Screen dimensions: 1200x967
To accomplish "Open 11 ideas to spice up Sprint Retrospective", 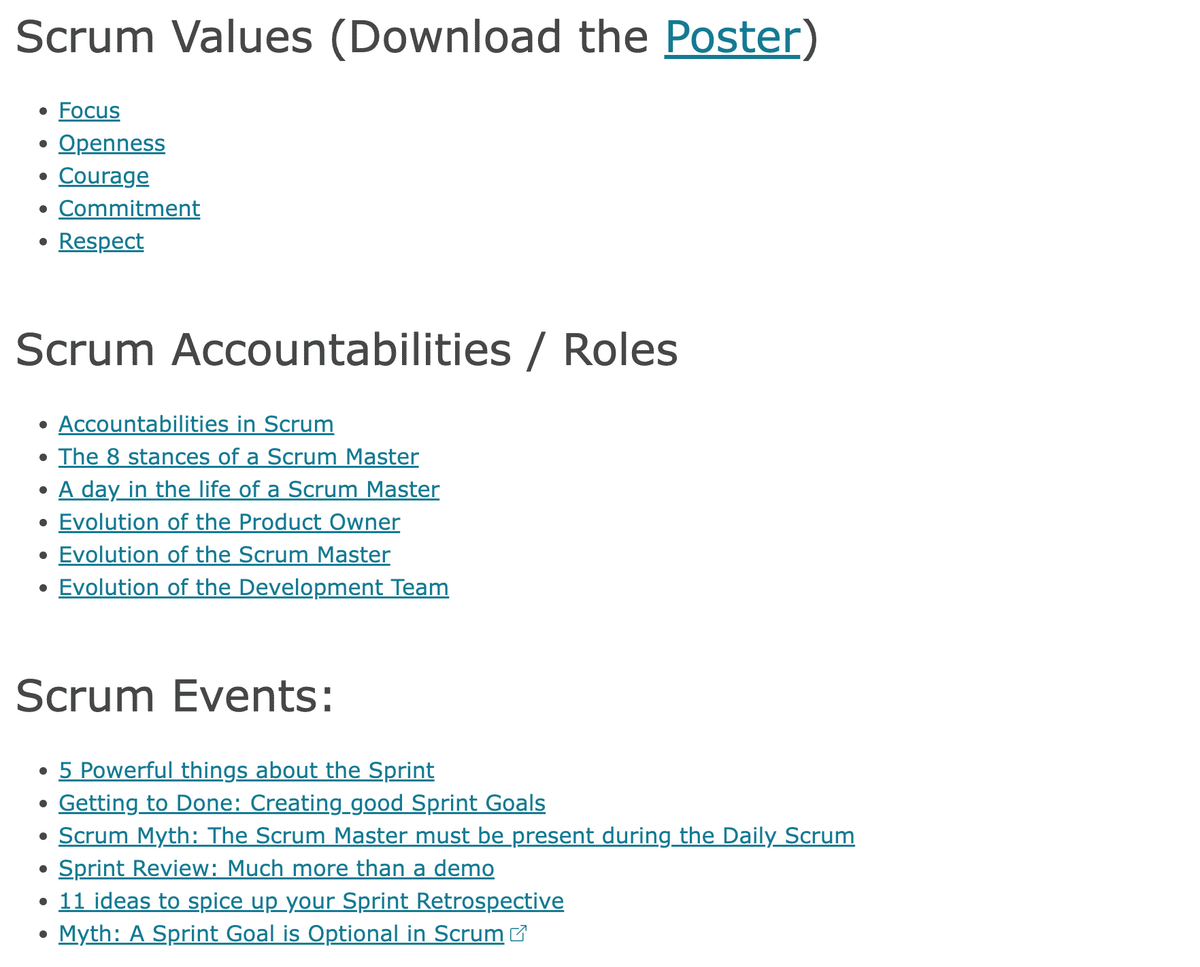I will [x=311, y=901].
